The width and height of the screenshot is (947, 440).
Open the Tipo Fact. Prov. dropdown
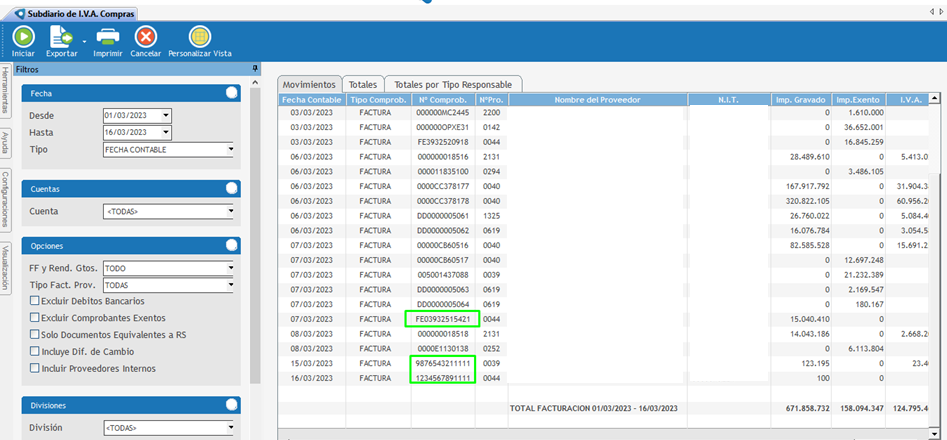[x=230, y=285]
